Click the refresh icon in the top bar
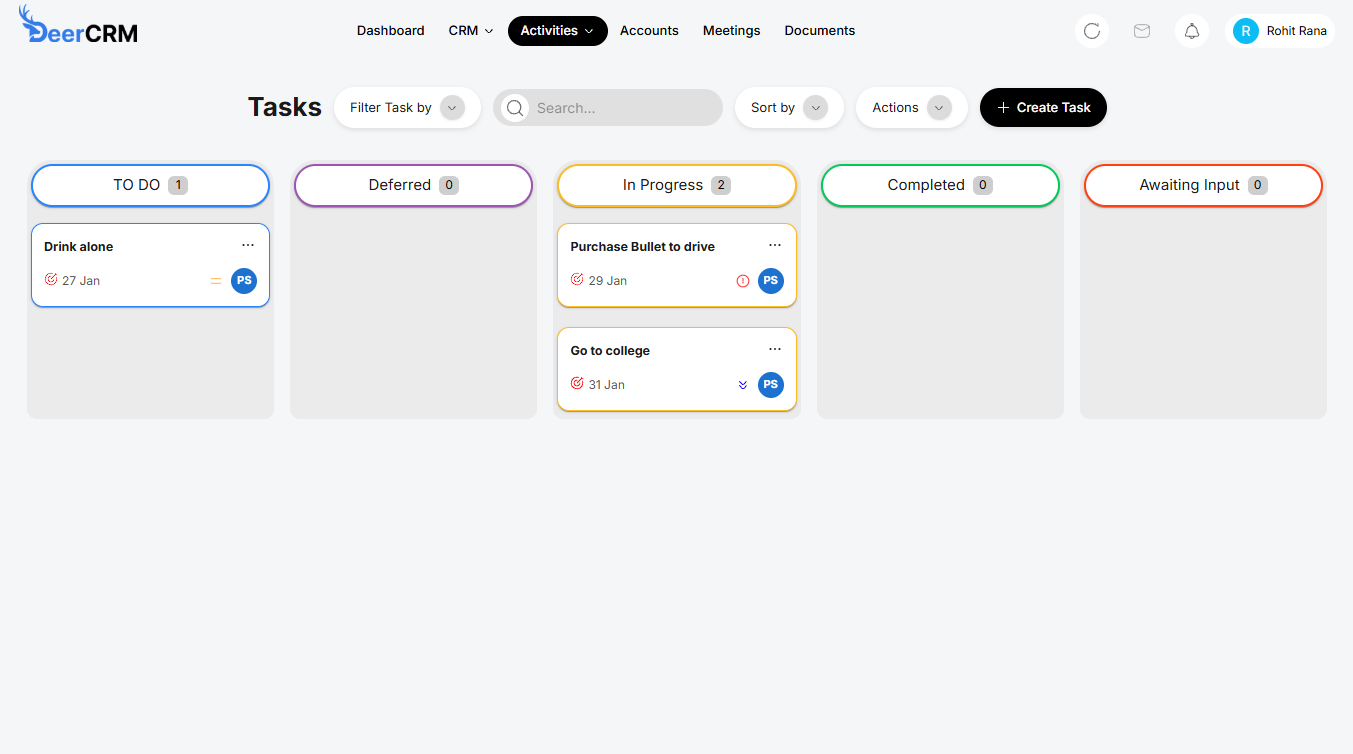This screenshot has height=754, width=1353. 1091,31
